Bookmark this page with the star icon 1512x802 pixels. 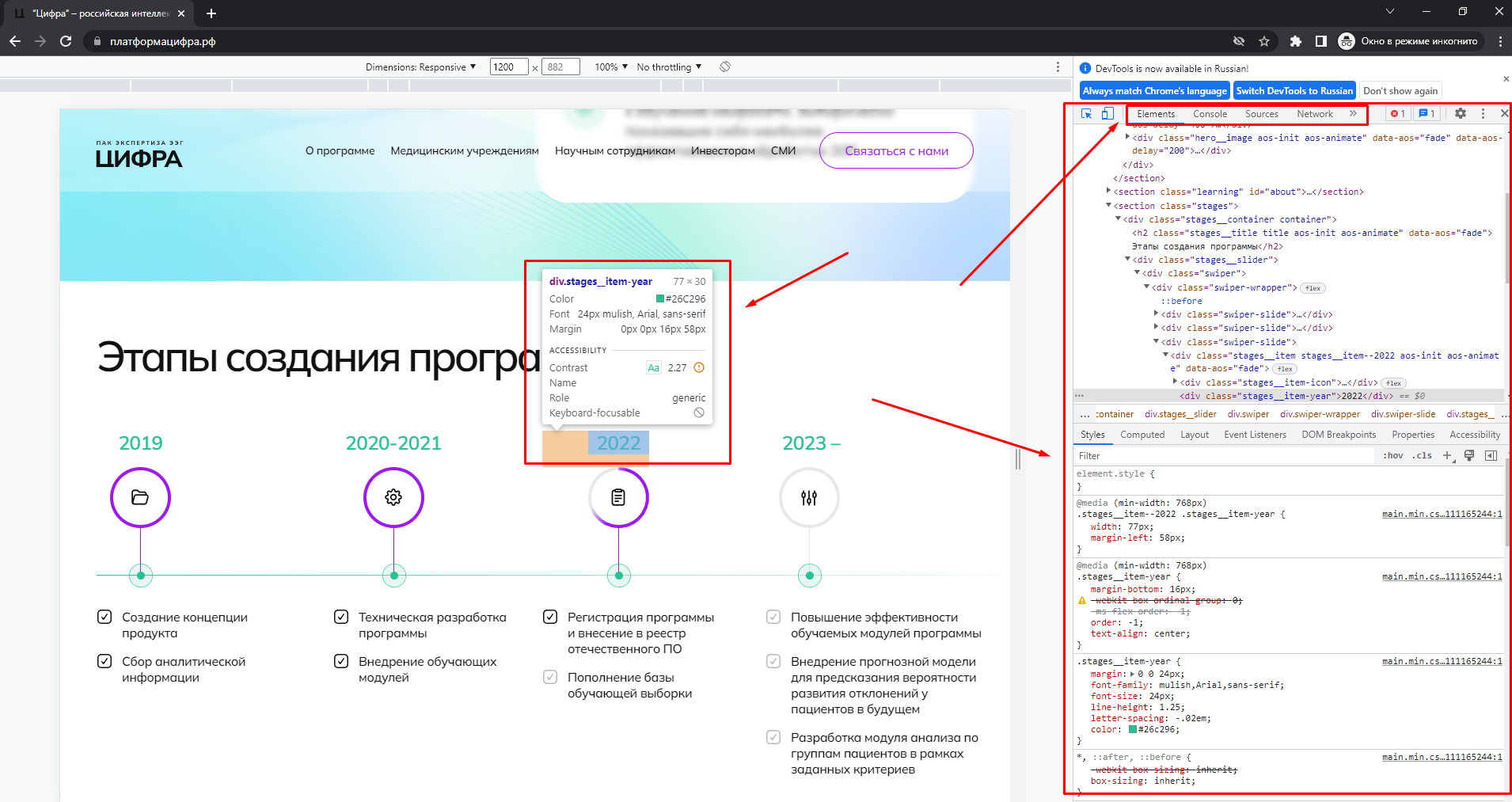pos(1264,41)
